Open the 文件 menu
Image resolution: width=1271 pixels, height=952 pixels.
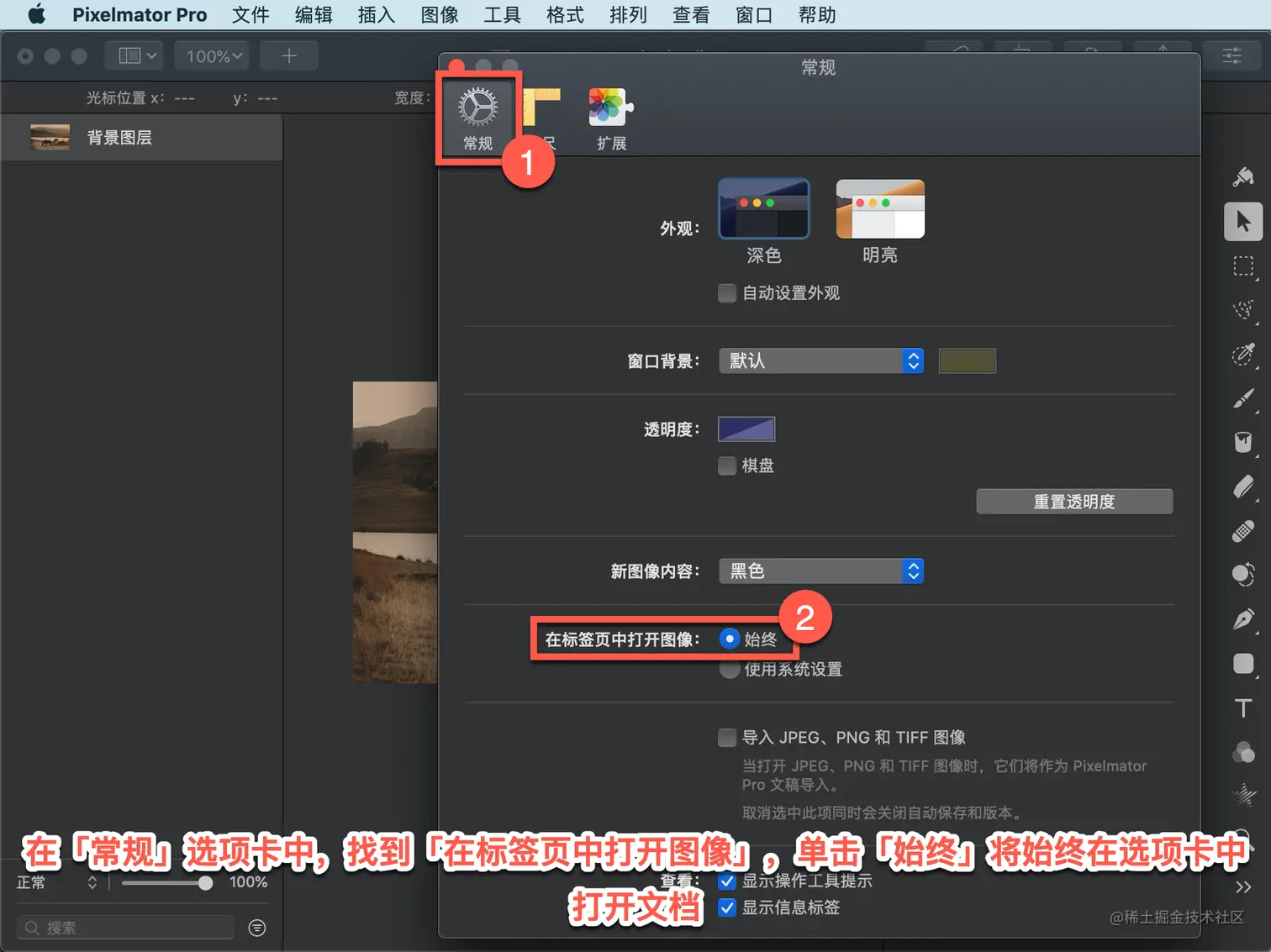251,15
